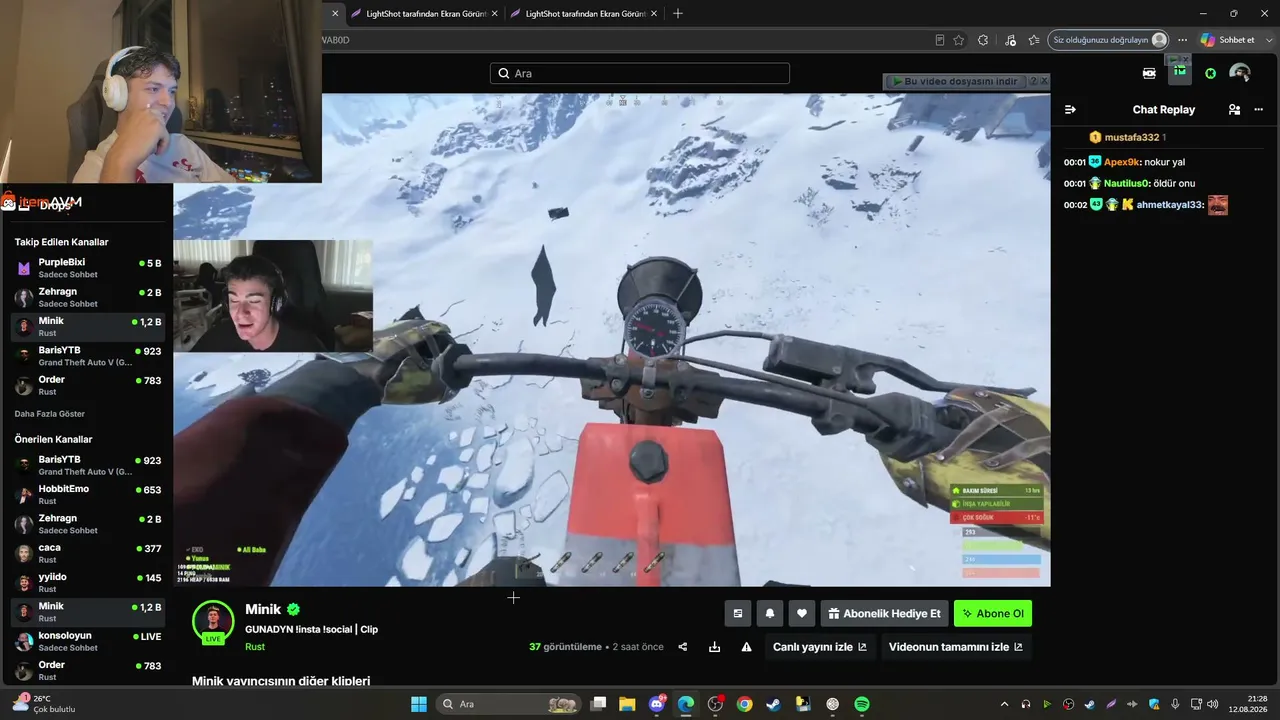Open Minik's live channel avatar

(213, 621)
